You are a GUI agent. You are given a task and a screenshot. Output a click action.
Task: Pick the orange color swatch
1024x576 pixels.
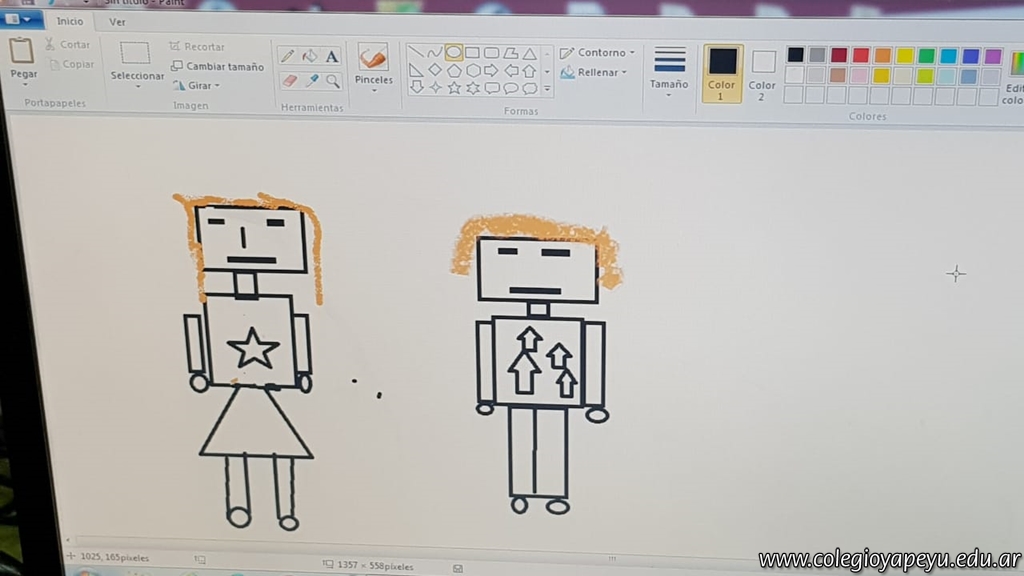coord(882,56)
